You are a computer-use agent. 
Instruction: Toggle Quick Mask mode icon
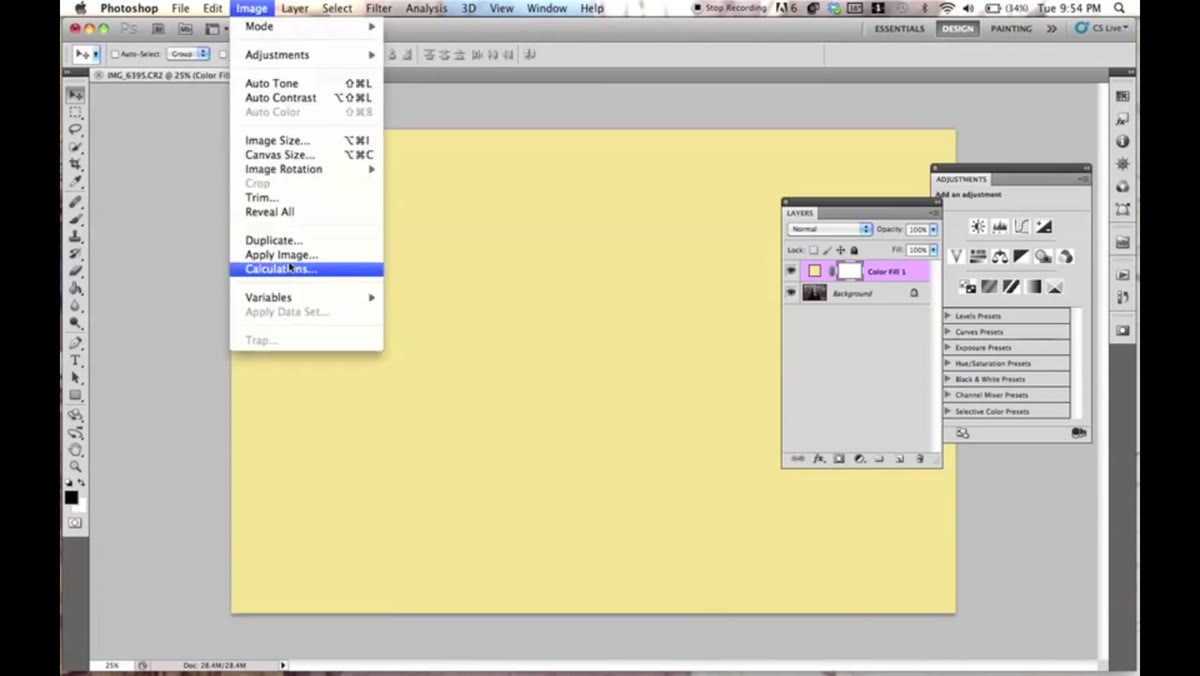tap(75, 523)
